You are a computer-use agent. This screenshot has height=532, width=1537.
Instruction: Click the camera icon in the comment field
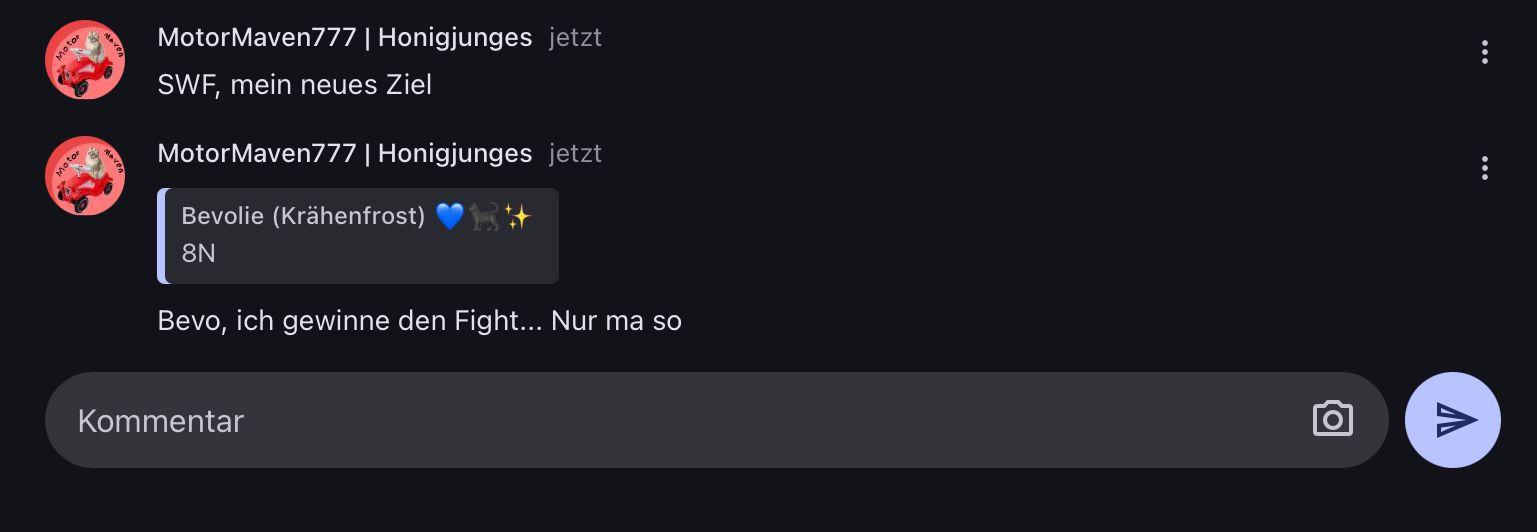(1332, 419)
